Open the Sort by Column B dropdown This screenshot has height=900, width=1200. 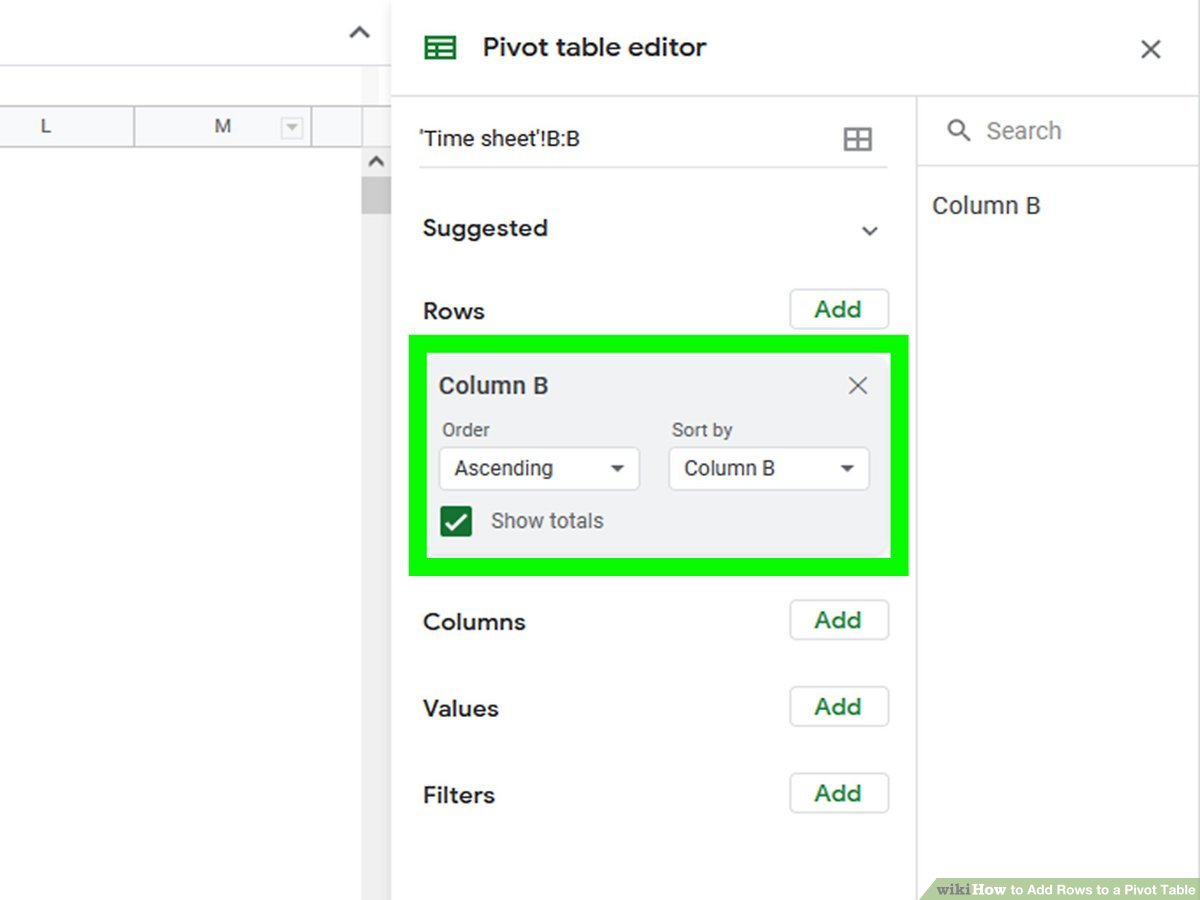[x=768, y=468]
